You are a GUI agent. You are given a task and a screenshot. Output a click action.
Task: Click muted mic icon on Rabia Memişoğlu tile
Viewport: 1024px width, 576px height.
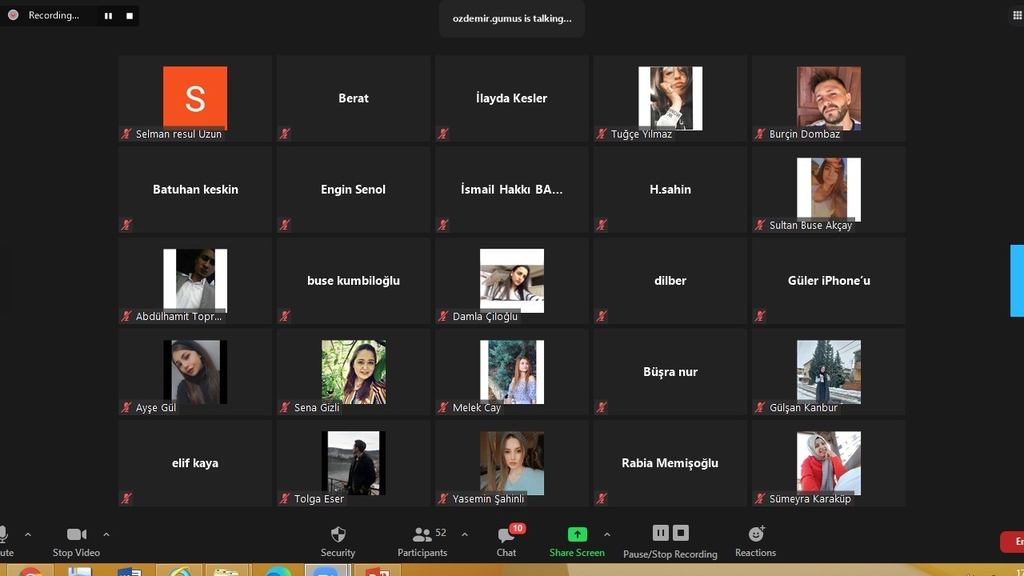point(601,498)
